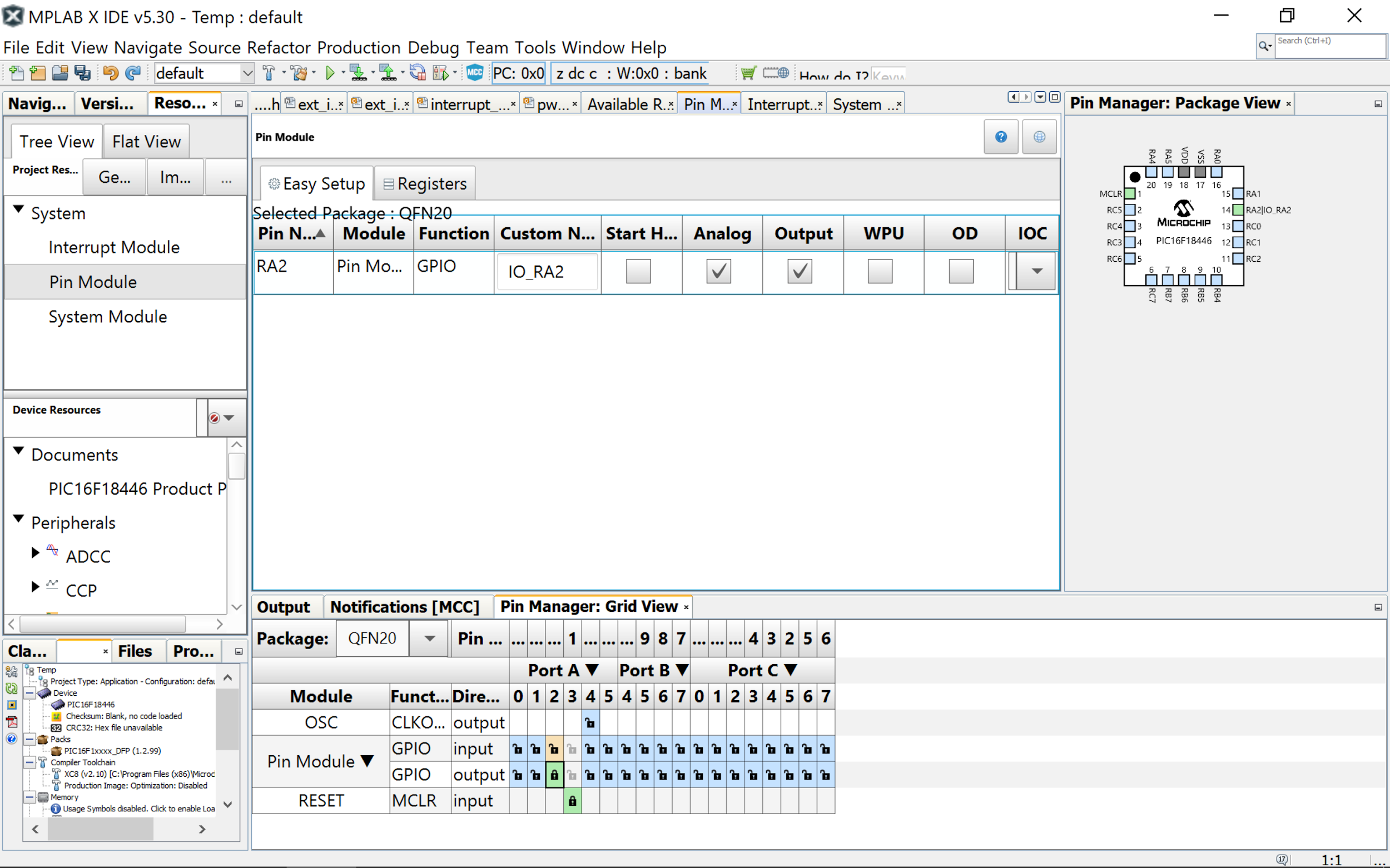Click the dashboard PDF datasheet icon
Image resolution: width=1390 pixels, height=868 pixels.
[12, 722]
